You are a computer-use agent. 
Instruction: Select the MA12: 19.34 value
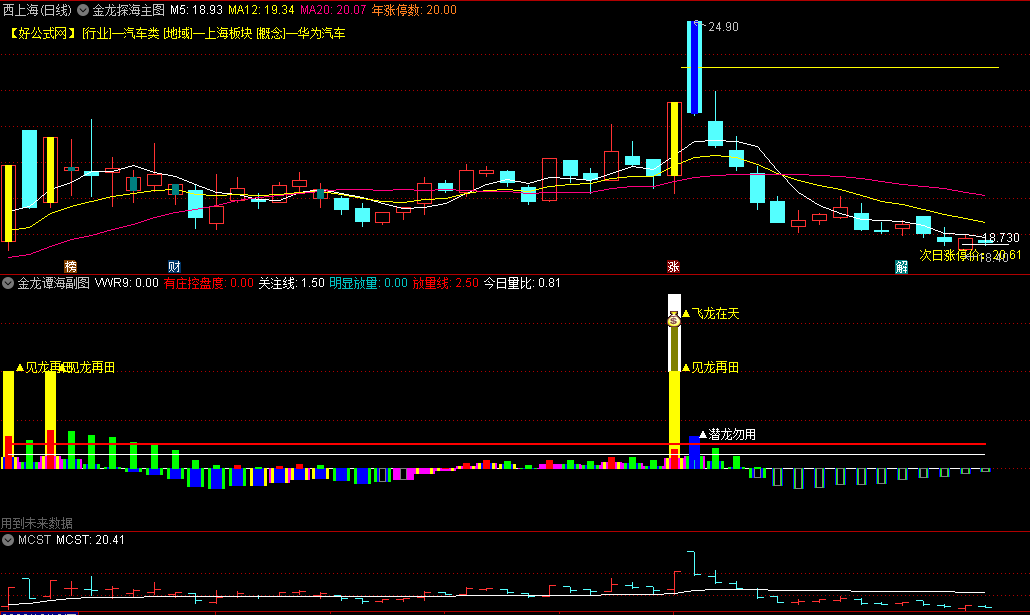tap(261, 11)
